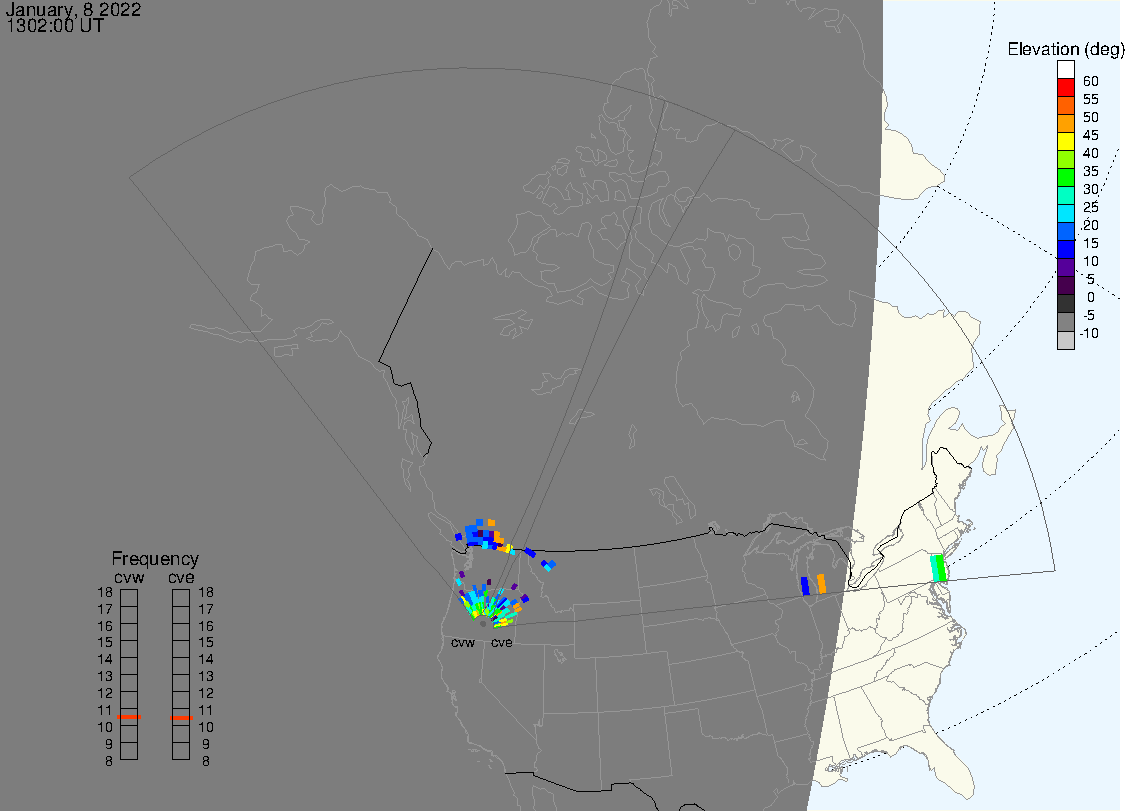This screenshot has width=1125, height=811.
Task: Click the red marker in cvw frequency bar
Action: coord(129,717)
